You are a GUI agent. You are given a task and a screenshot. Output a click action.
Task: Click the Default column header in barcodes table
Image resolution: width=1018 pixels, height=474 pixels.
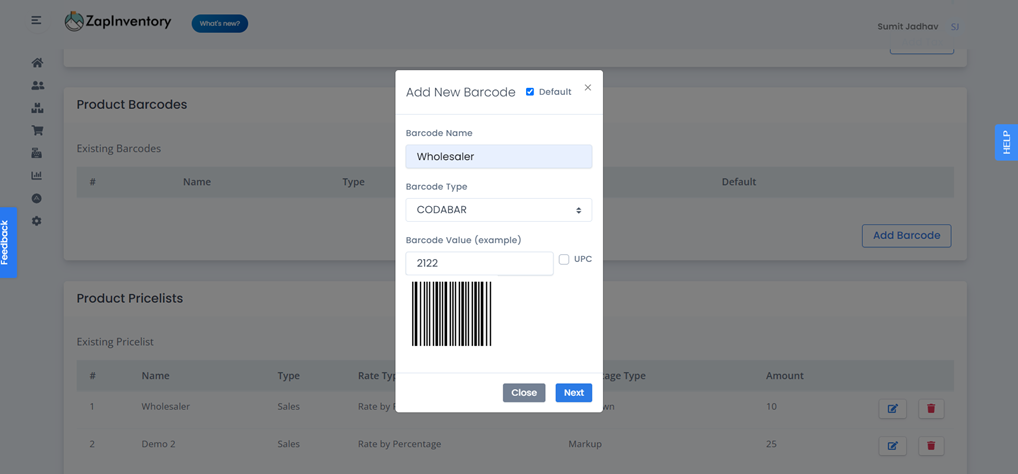tap(739, 182)
